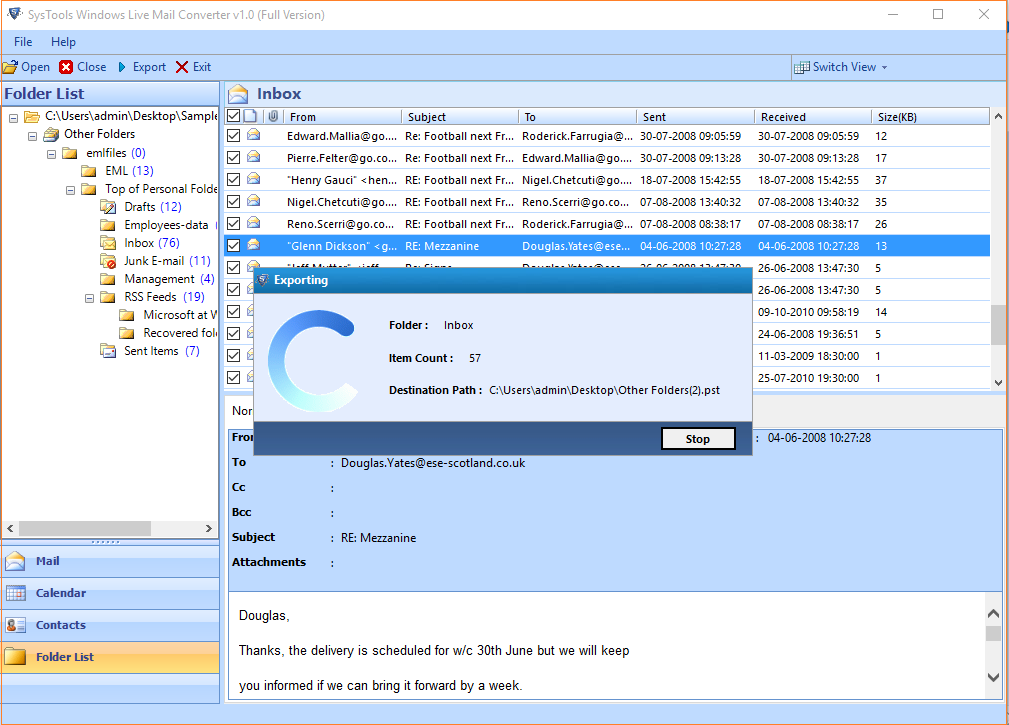
Task: Click the Management folder icon
Action: (108, 279)
